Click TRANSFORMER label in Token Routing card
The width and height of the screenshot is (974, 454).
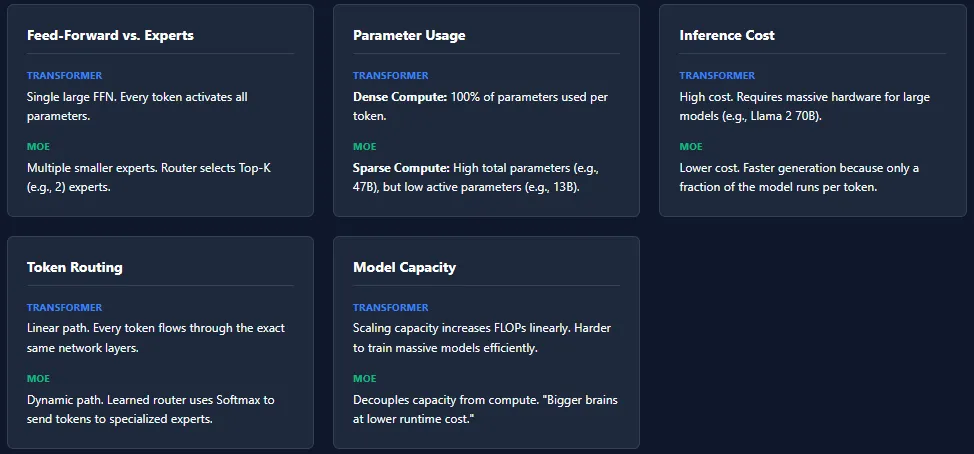pos(64,308)
